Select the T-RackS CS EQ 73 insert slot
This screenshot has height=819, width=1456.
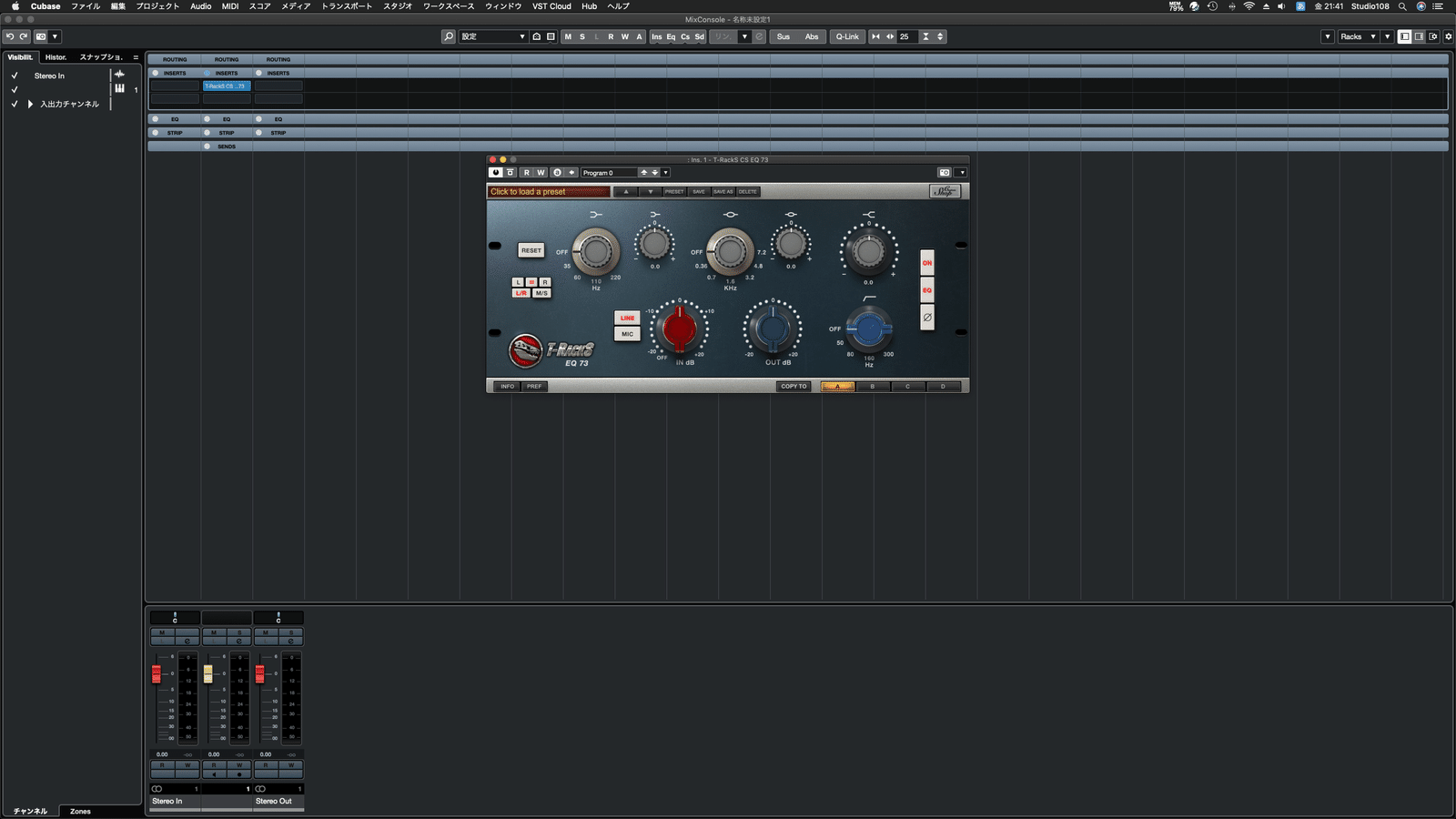point(226,86)
